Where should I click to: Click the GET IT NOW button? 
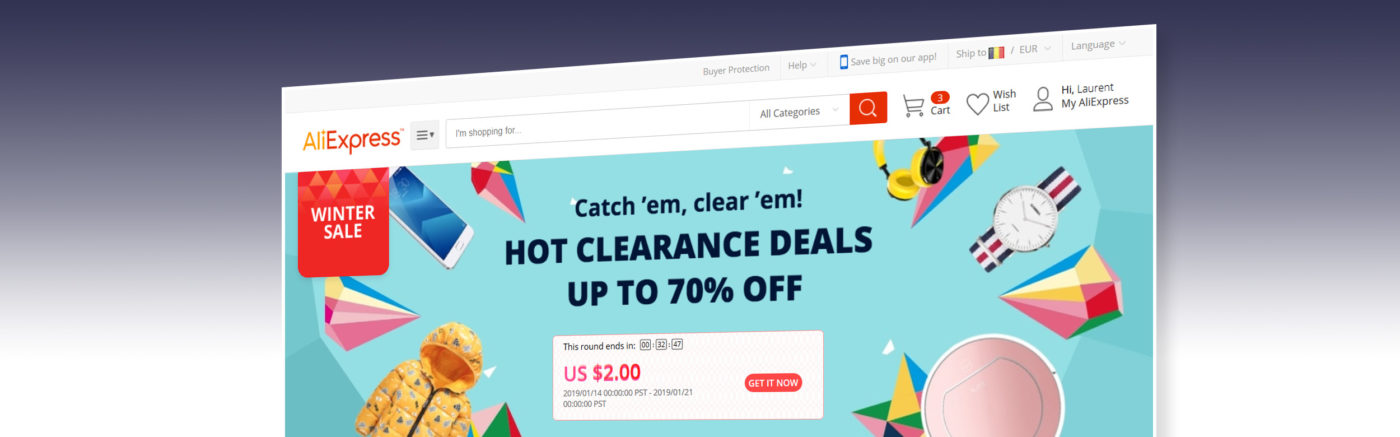773,383
